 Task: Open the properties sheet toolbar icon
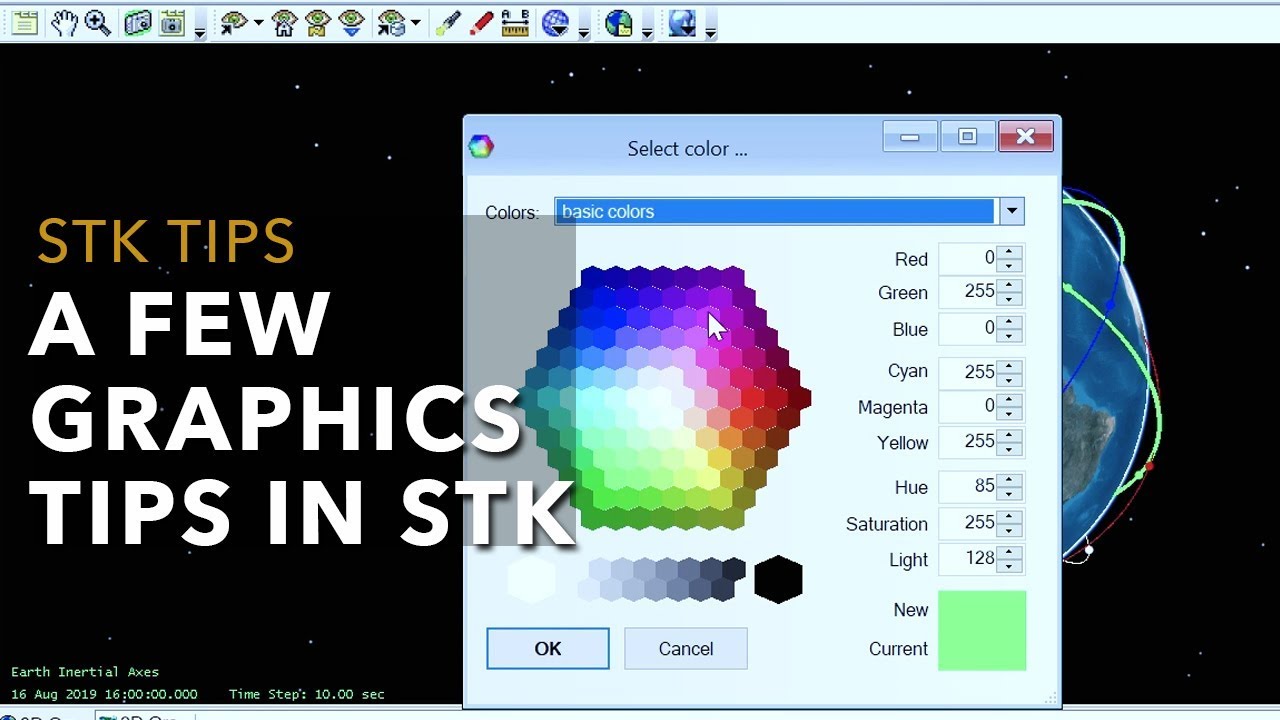[24, 22]
